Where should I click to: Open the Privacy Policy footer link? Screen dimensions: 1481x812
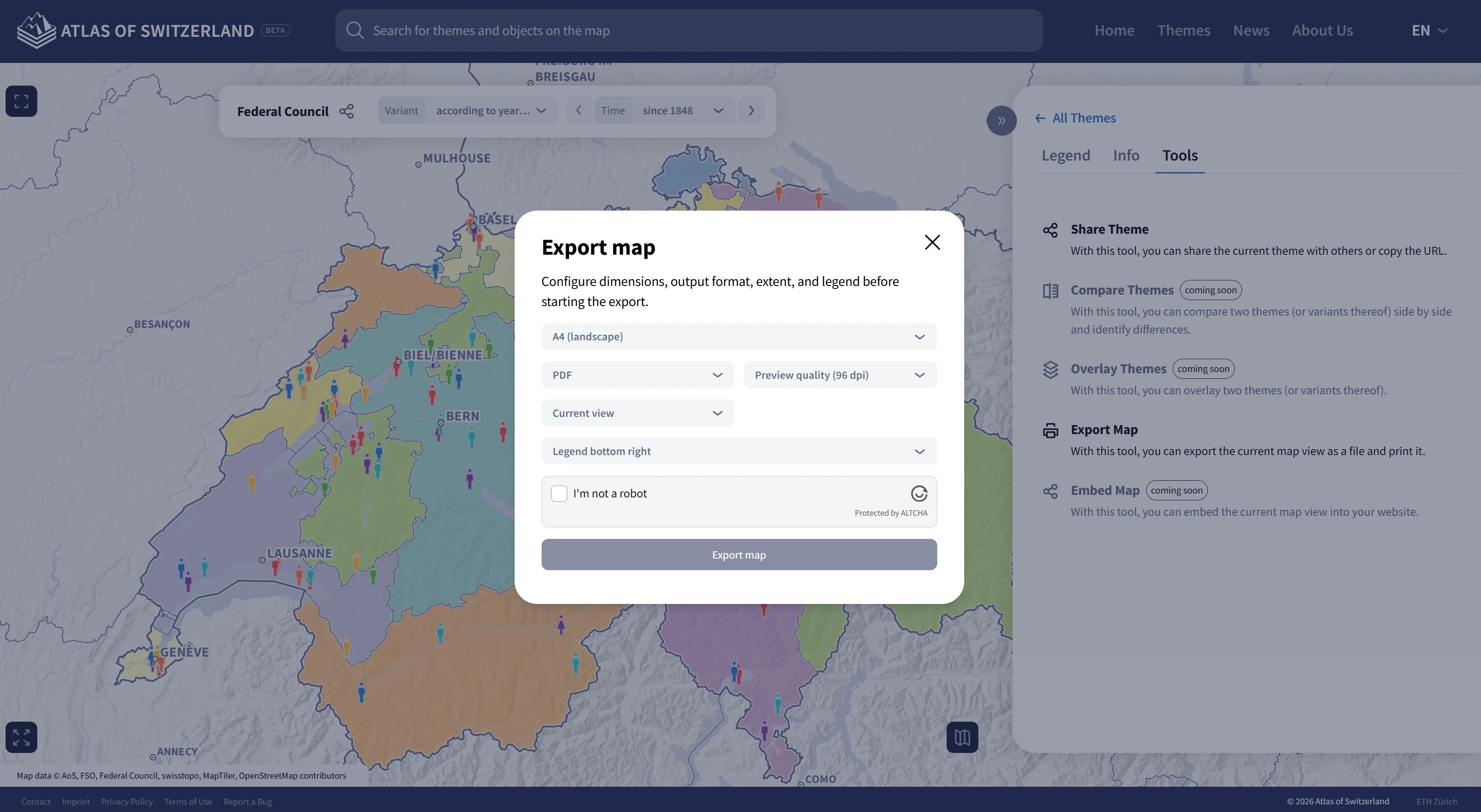point(127,802)
